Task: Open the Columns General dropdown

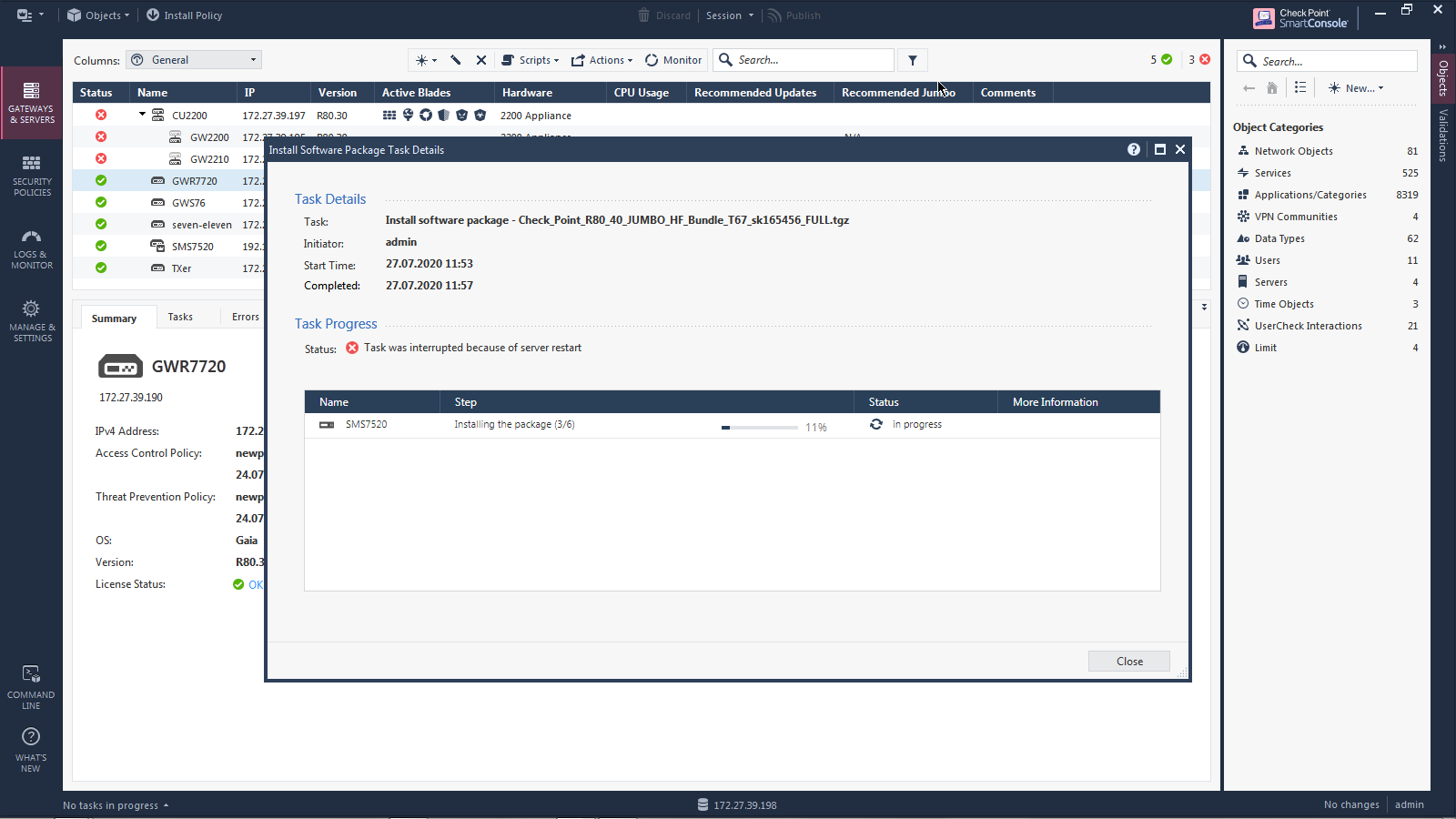Action: pos(193,59)
